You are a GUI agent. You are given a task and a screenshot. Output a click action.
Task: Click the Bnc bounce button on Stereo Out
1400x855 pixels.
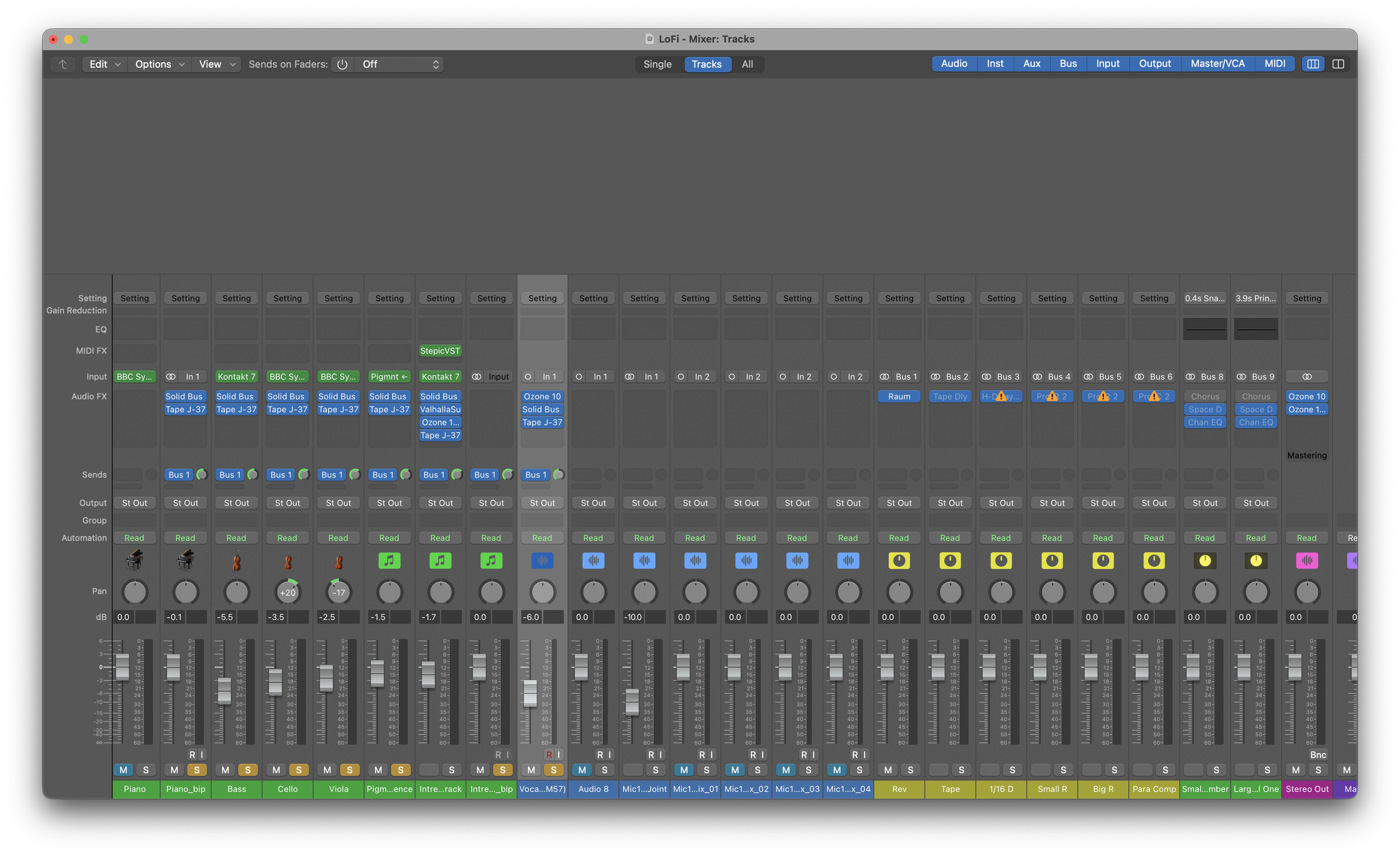coord(1318,754)
